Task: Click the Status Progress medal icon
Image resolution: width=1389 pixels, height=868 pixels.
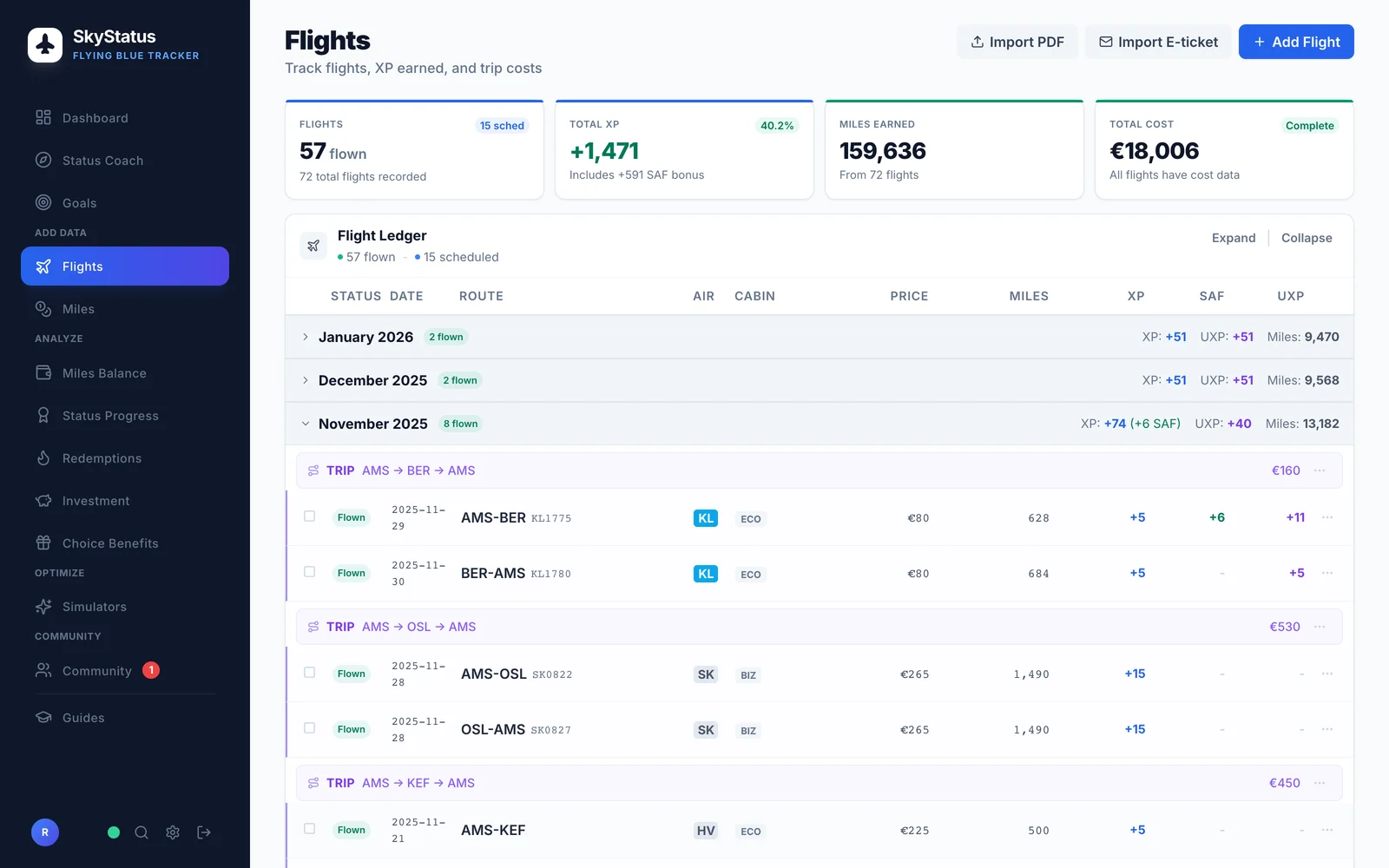Action: coord(43,416)
